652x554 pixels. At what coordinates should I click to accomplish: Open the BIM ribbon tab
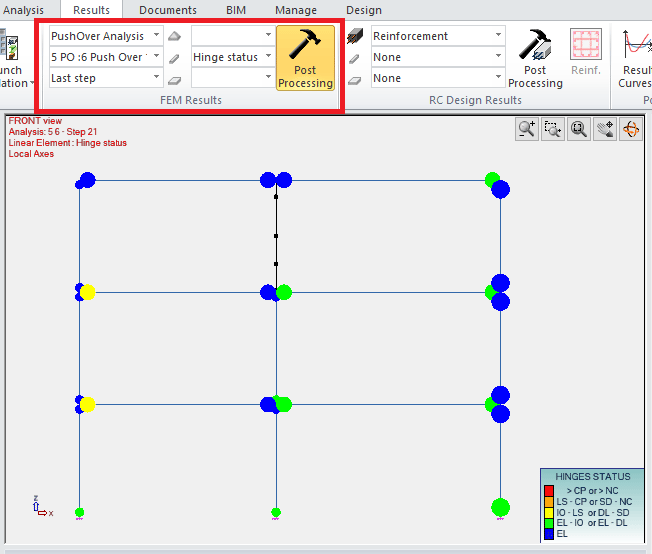(x=236, y=10)
